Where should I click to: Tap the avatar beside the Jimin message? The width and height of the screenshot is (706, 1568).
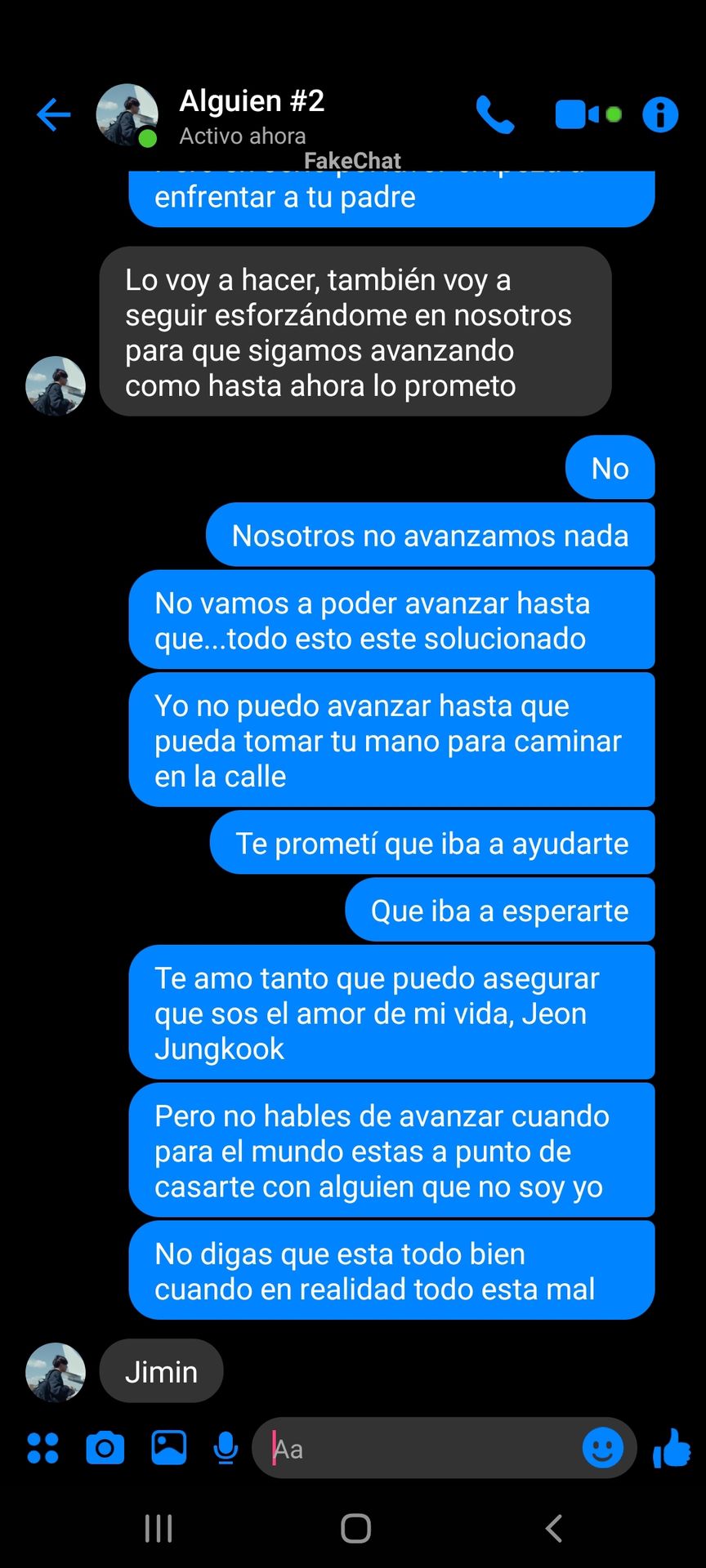pyautogui.click(x=56, y=1372)
